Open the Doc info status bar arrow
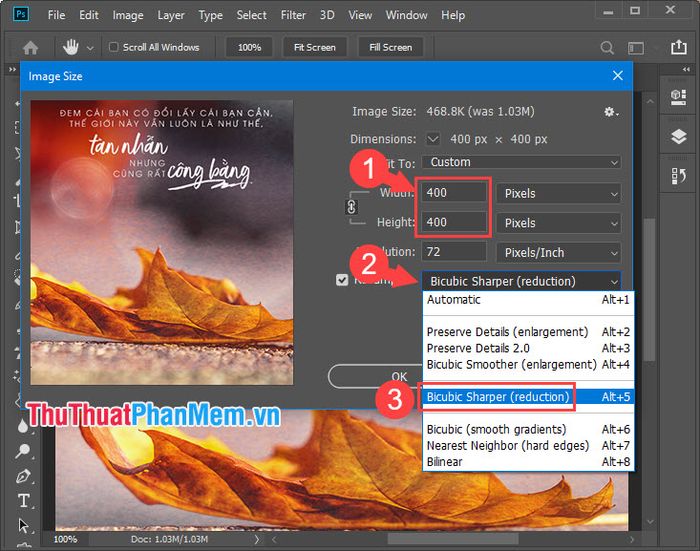700x551 pixels. click(x=256, y=539)
